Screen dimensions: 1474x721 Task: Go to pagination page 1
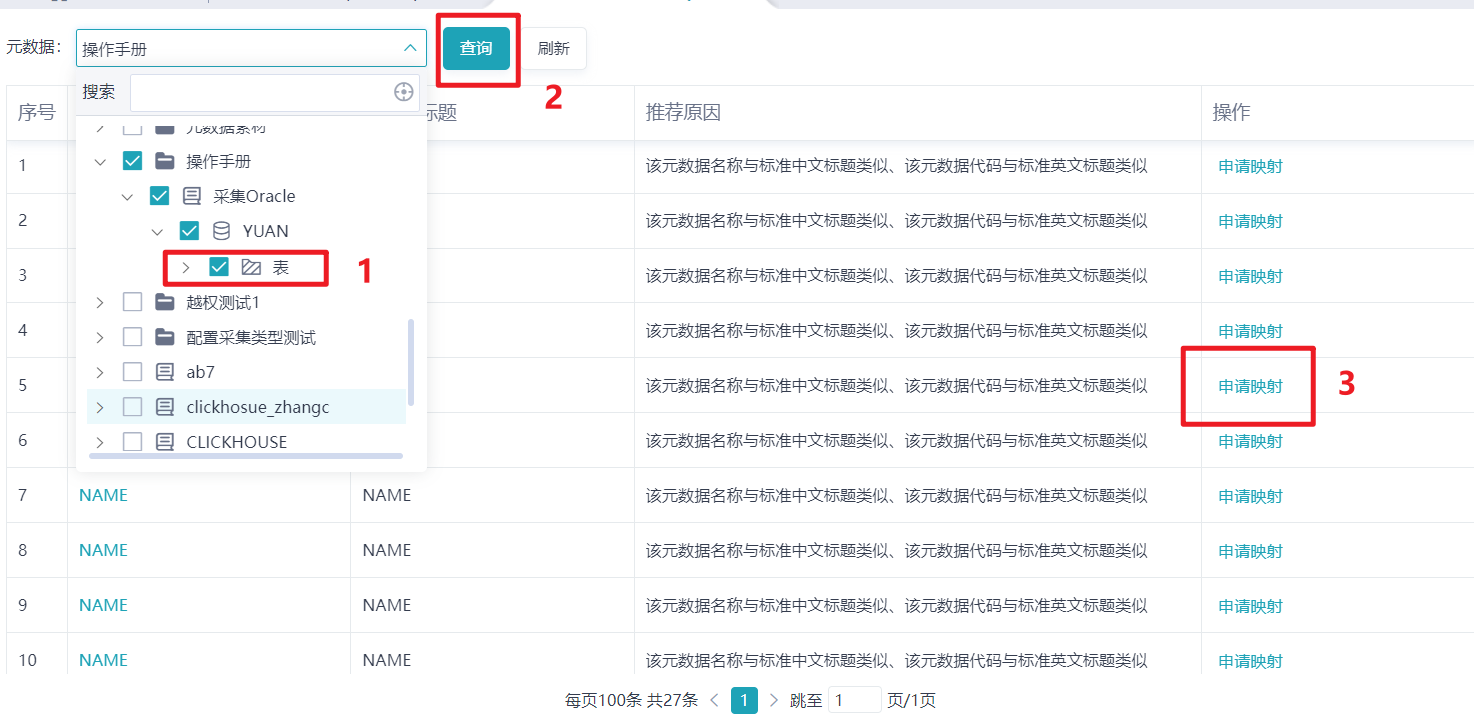pyautogui.click(x=744, y=700)
